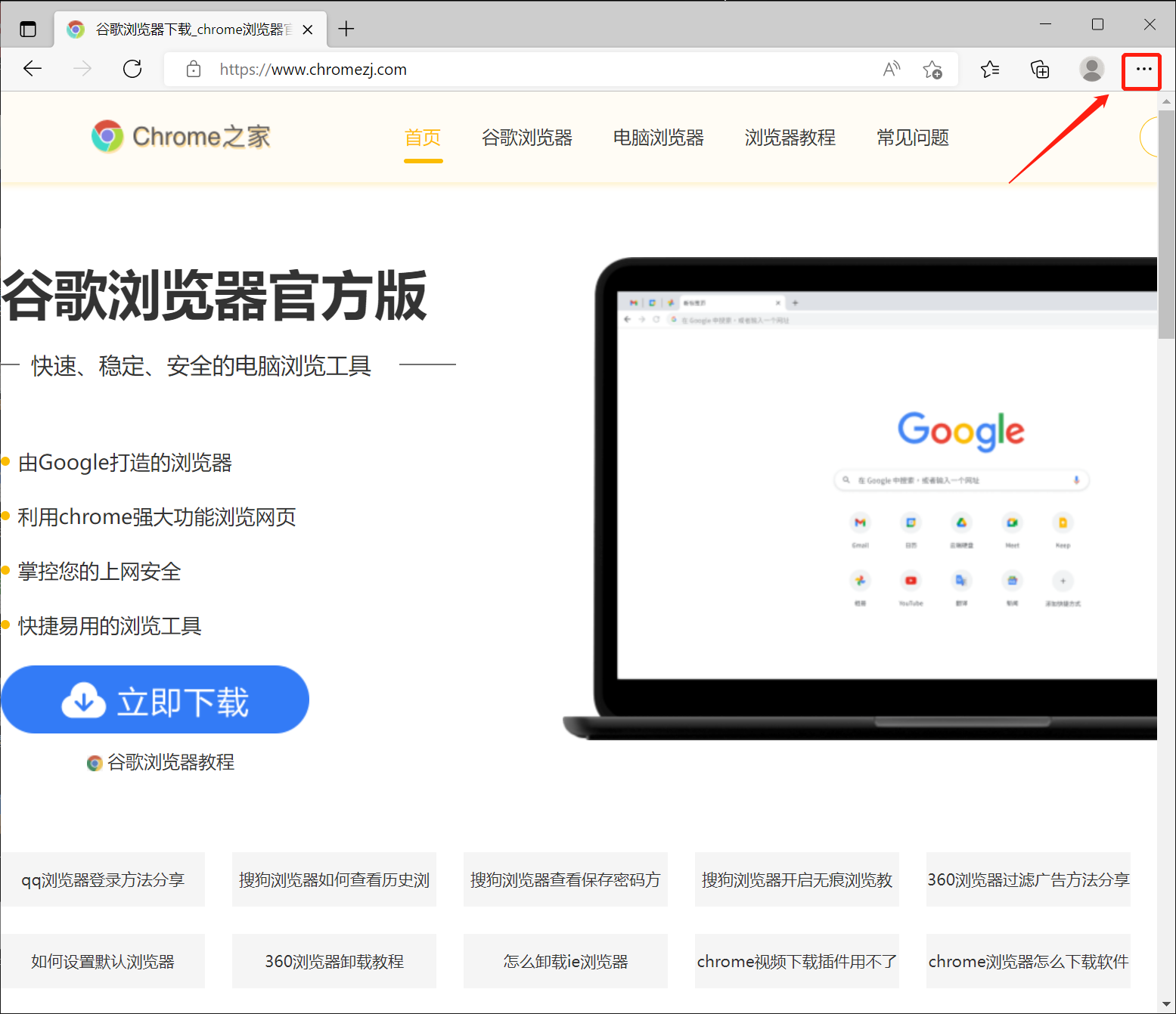Image resolution: width=1176 pixels, height=1014 pixels.
Task: Refresh the current page
Action: coord(132,69)
